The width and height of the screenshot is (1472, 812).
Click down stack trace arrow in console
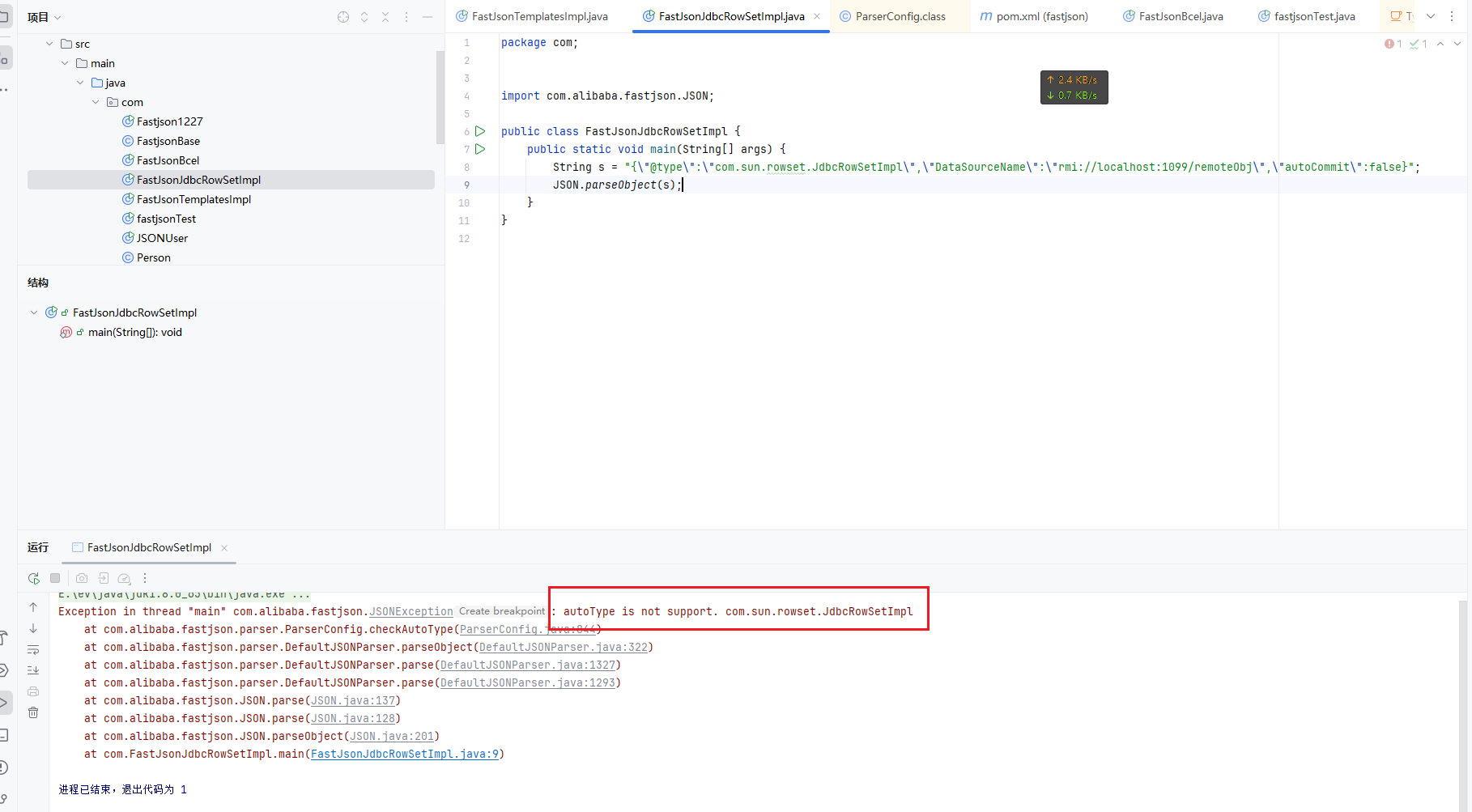pos(33,628)
